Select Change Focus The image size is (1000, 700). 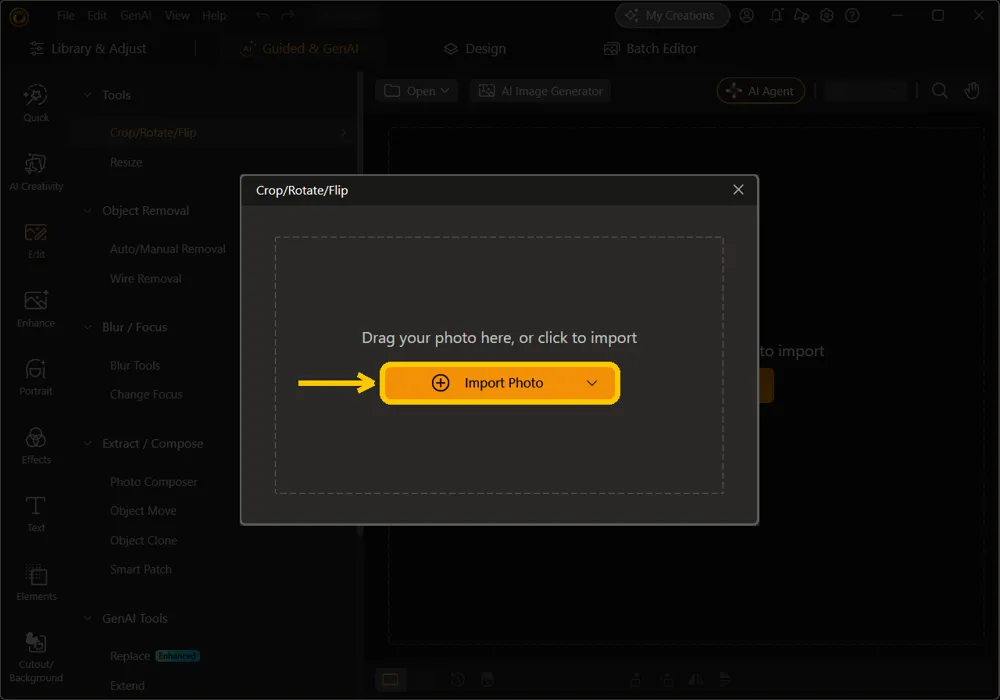pos(146,395)
